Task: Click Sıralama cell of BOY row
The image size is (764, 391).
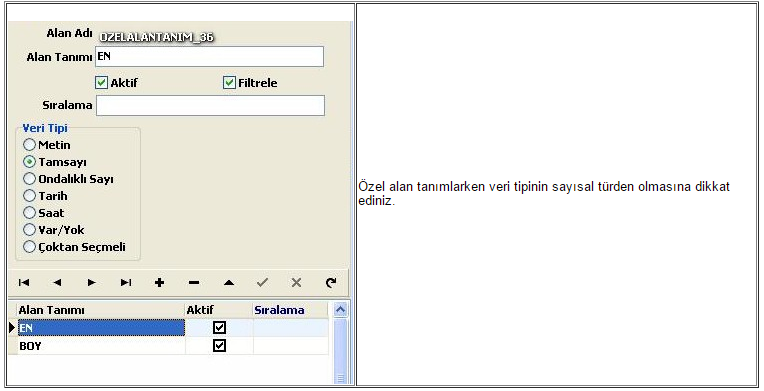Action: coord(290,346)
